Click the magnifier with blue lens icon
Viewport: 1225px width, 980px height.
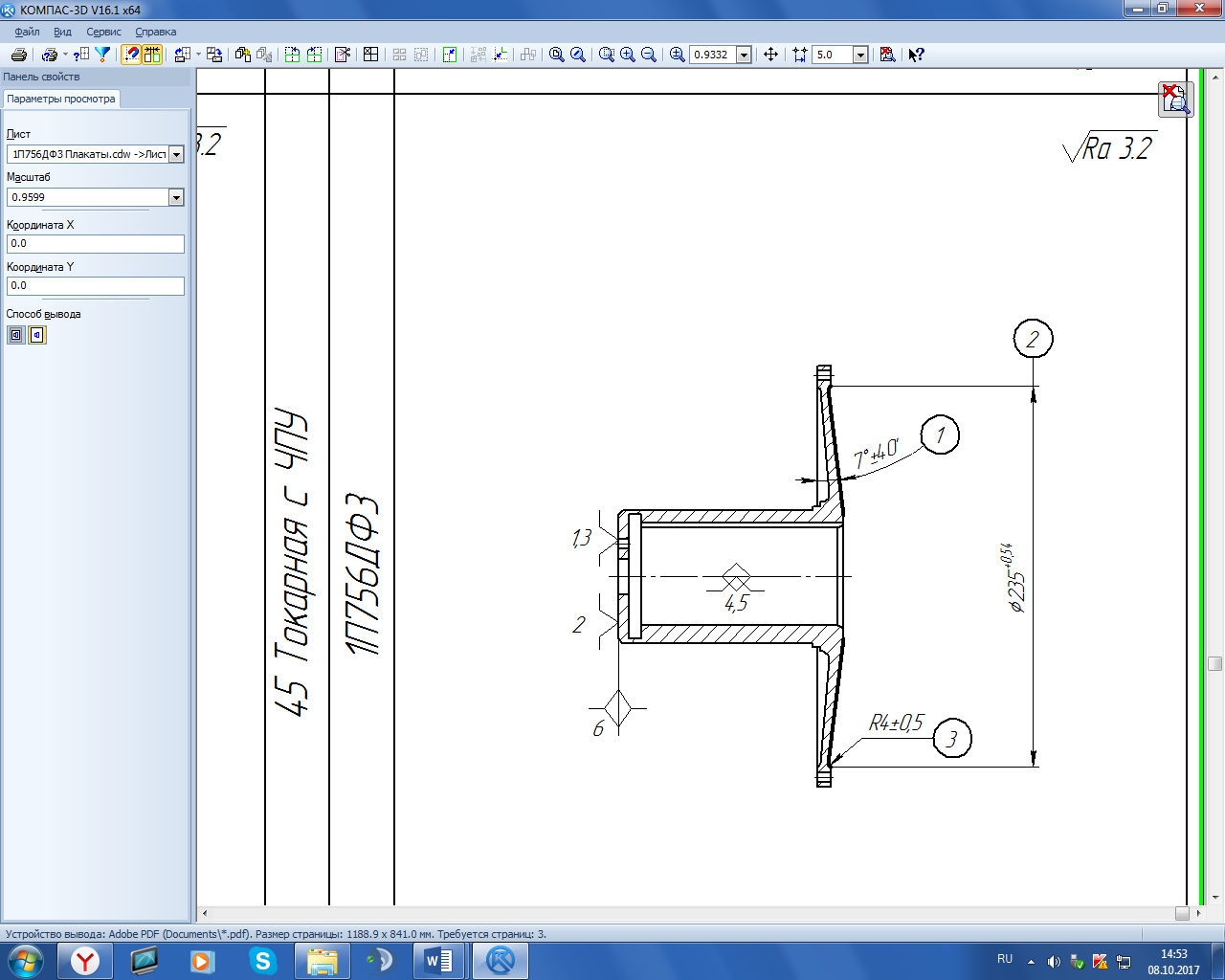click(578, 55)
